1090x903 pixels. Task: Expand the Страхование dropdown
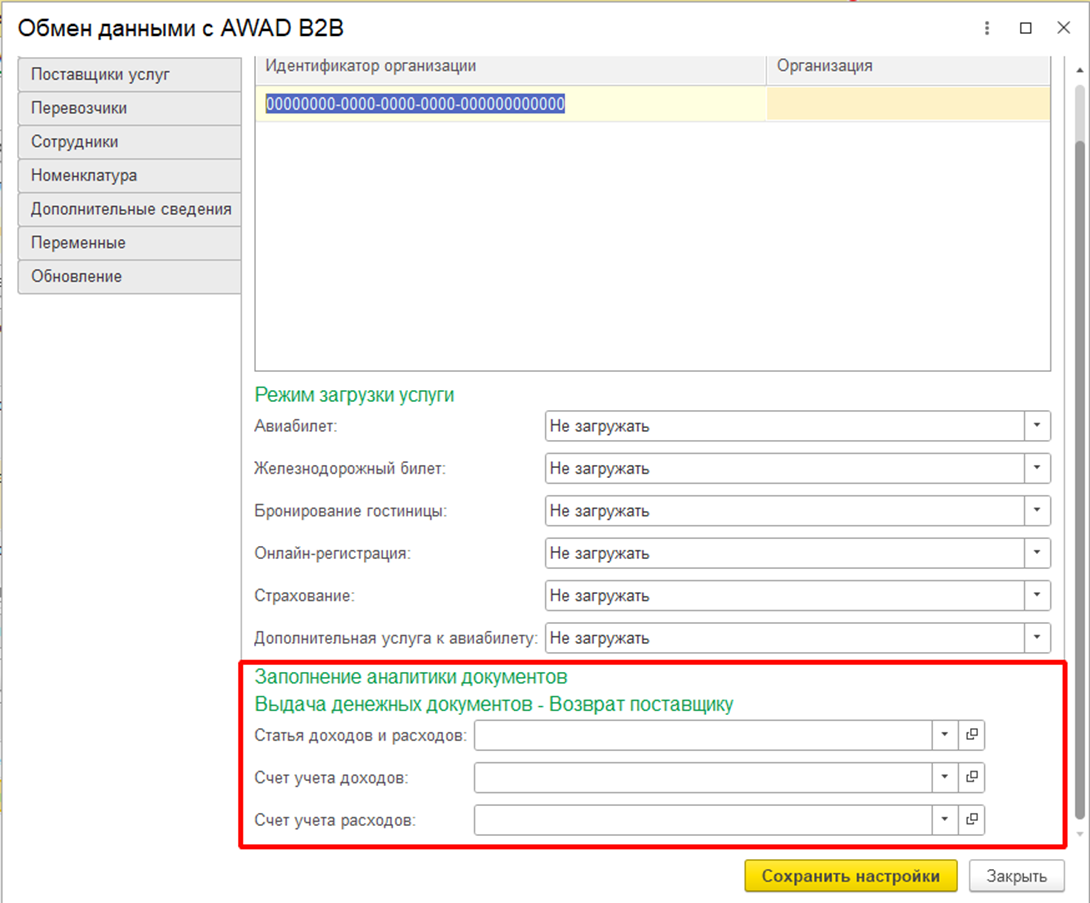coord(1037,596)
